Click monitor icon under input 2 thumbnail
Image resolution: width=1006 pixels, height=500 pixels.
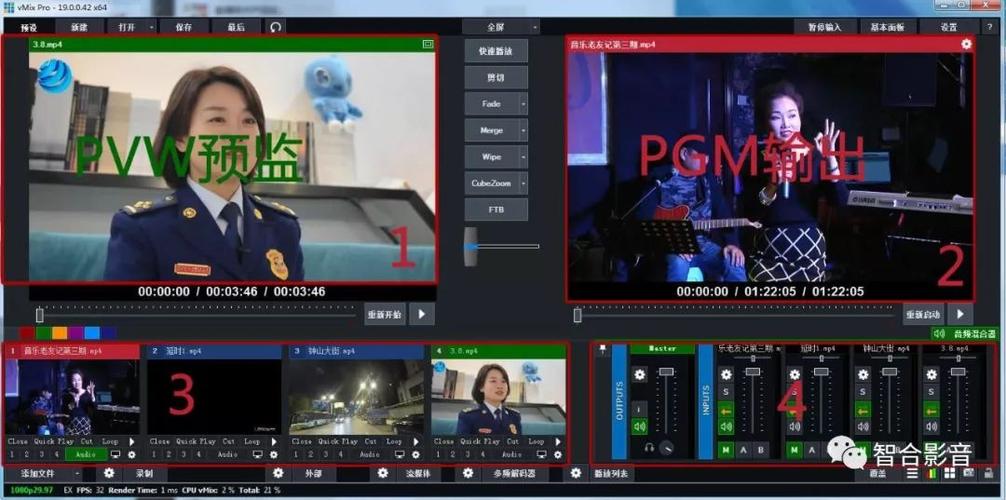[258, 454]
